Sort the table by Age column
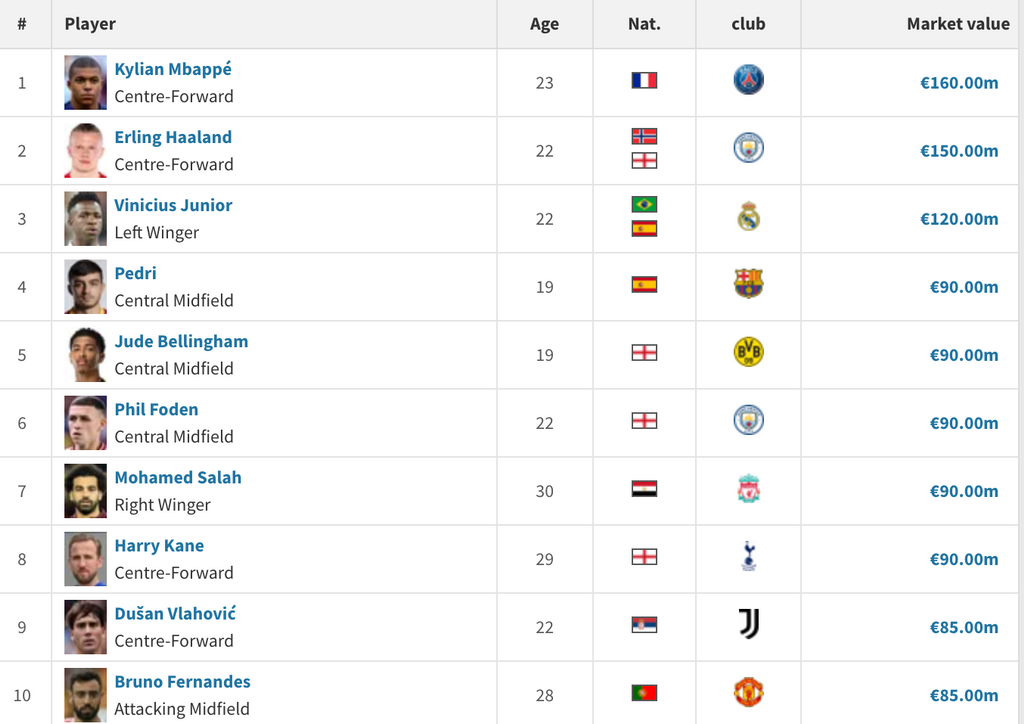Image resolution: width=1024 pixels, height=724 pixels. coord(544,24)
